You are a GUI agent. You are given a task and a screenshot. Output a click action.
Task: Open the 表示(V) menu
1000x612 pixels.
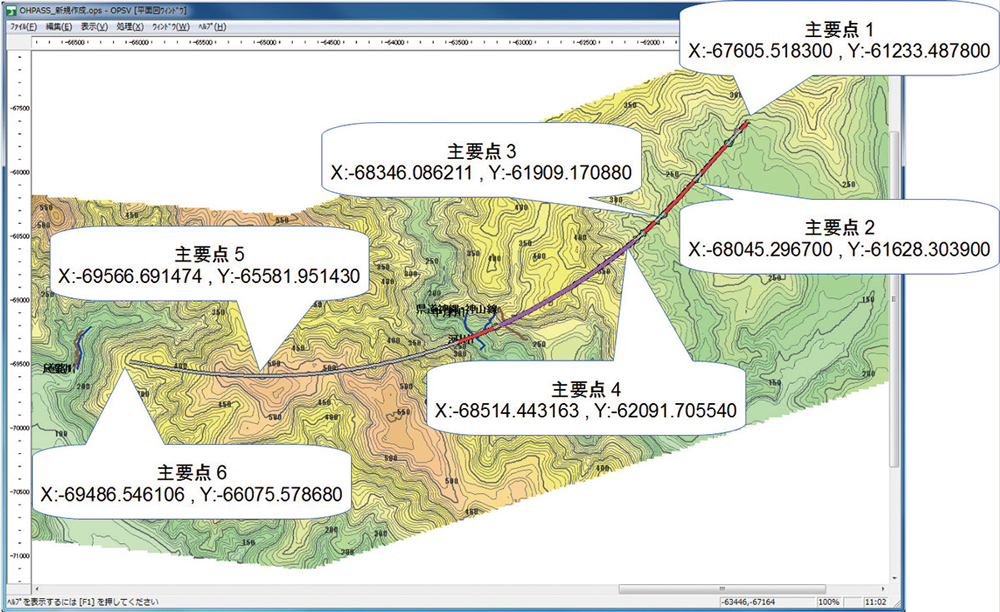pos(94,27)
